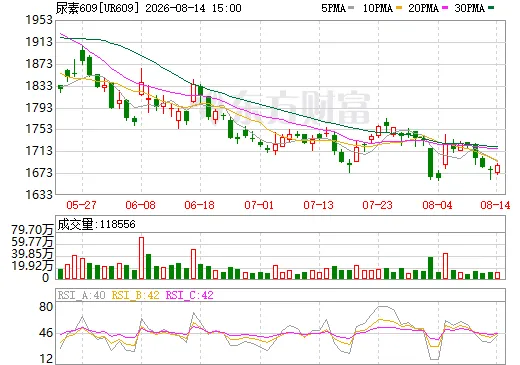Click the 19.92万 volume axis label
The image size is (520, 365).
coord(32,266)
